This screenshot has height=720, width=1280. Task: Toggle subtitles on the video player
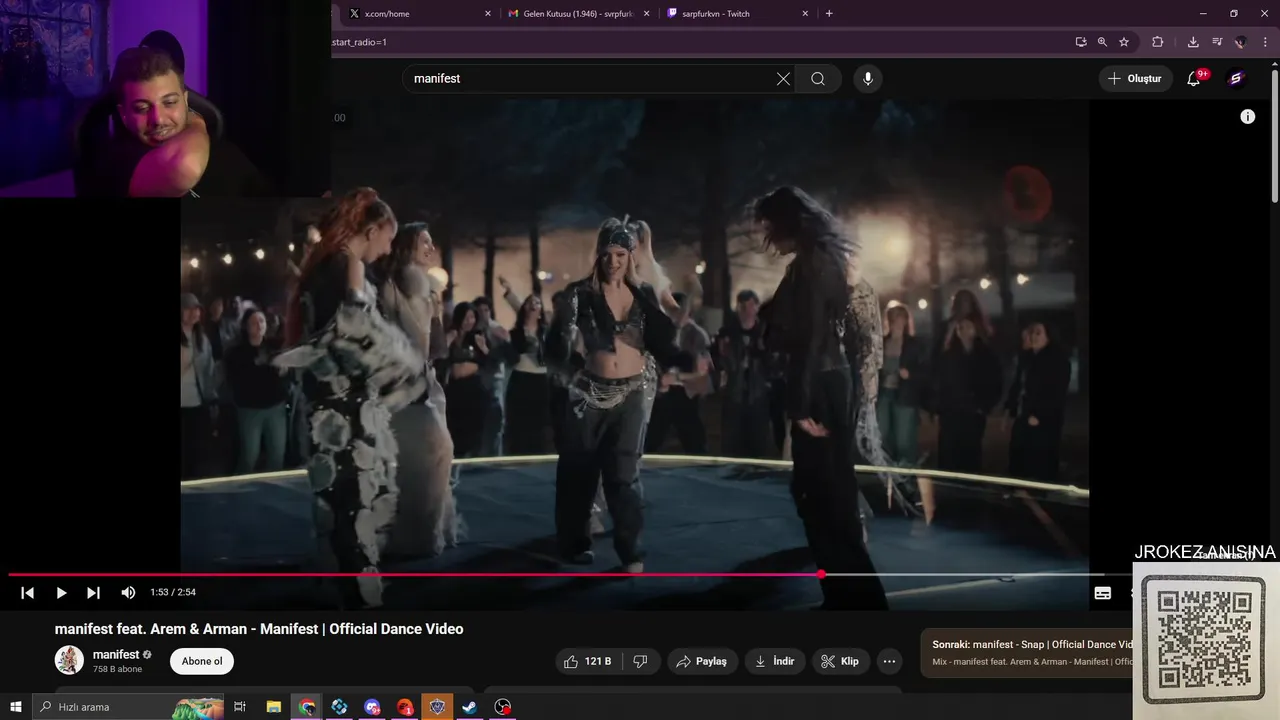pos(1102,593)
